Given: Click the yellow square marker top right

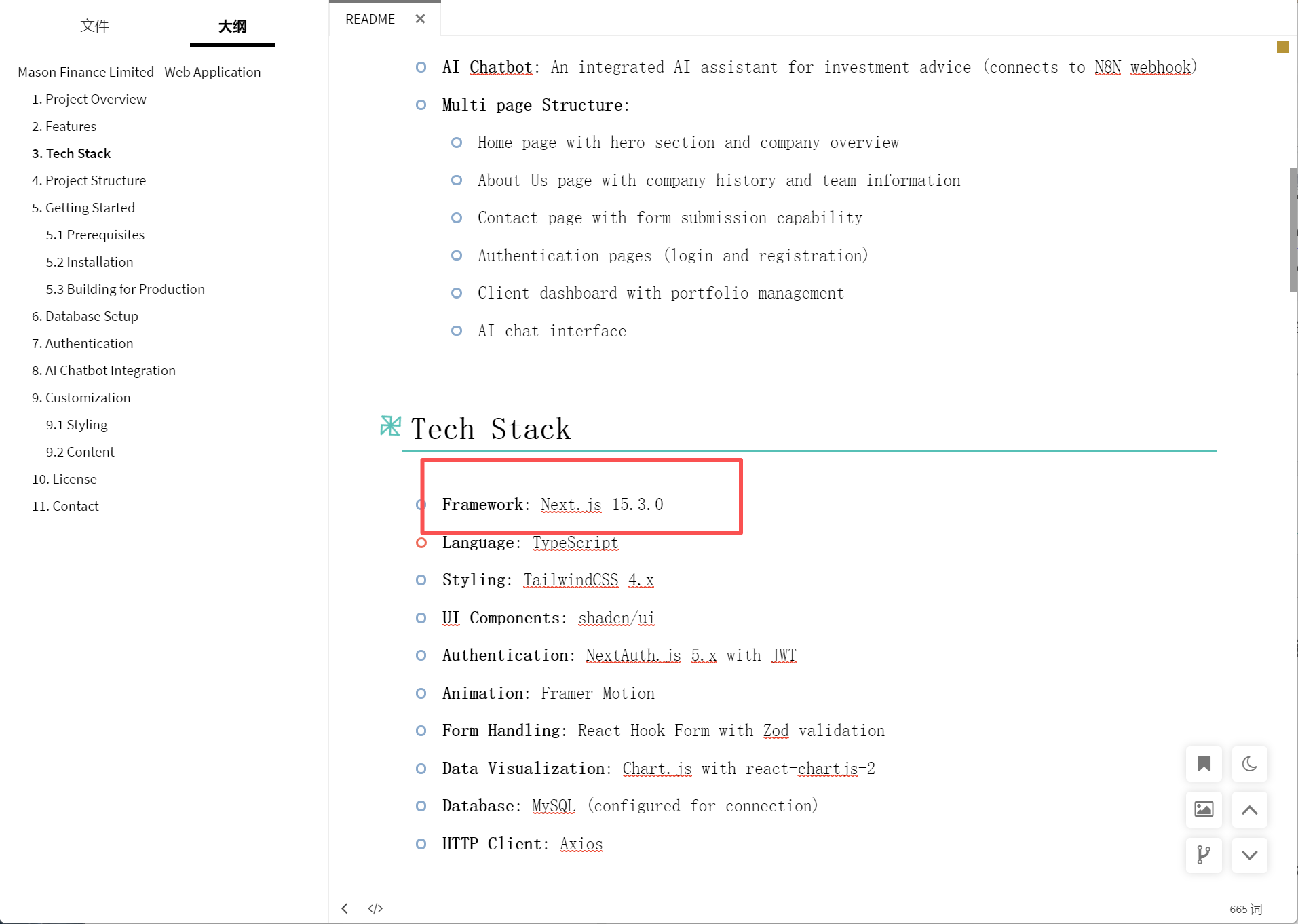Looking at the screenshot, I should (1282, 47).
